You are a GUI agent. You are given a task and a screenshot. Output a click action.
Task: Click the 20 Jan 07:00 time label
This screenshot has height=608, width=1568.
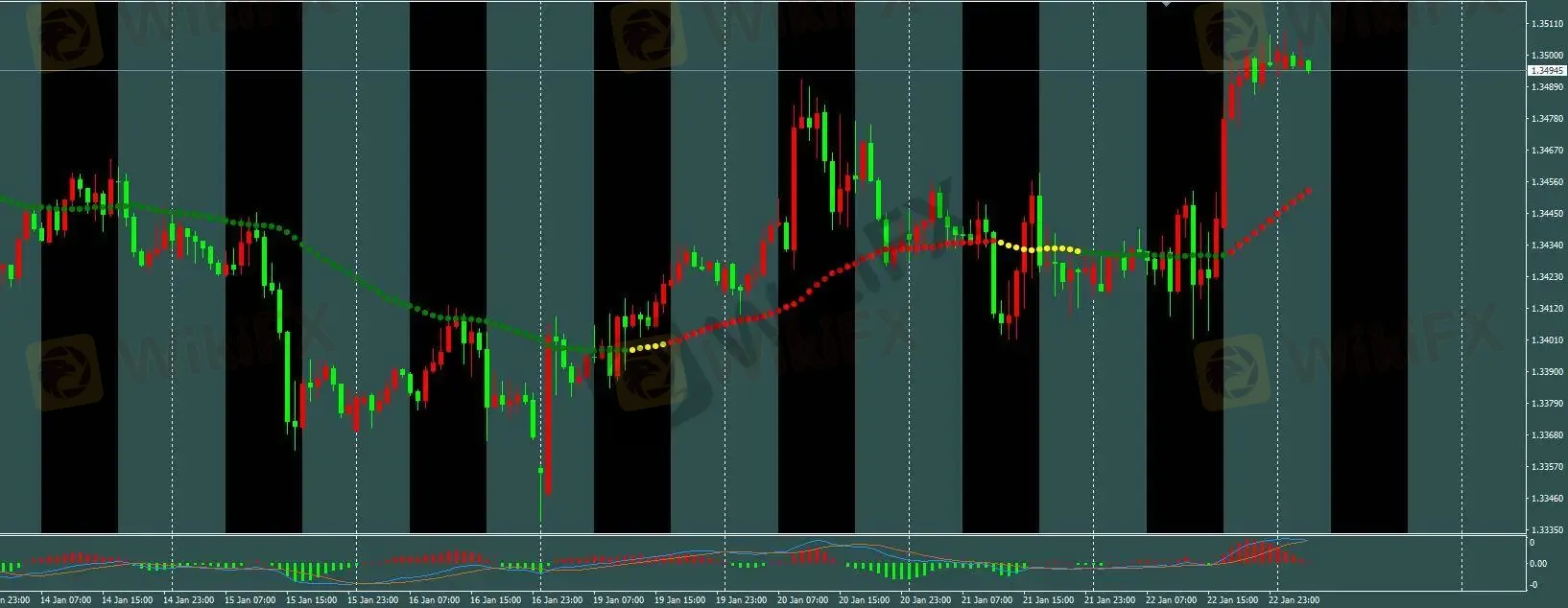coord(804,600)
